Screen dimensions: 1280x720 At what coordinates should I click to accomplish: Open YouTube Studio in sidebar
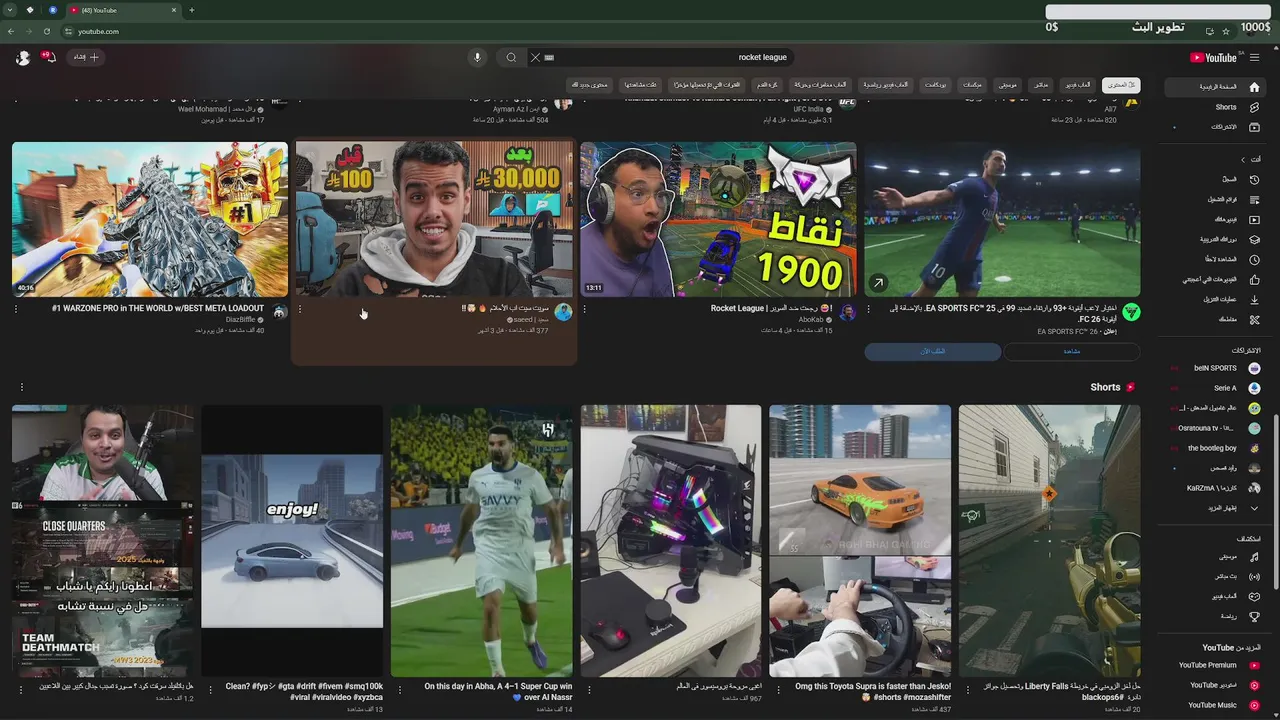1216,685
